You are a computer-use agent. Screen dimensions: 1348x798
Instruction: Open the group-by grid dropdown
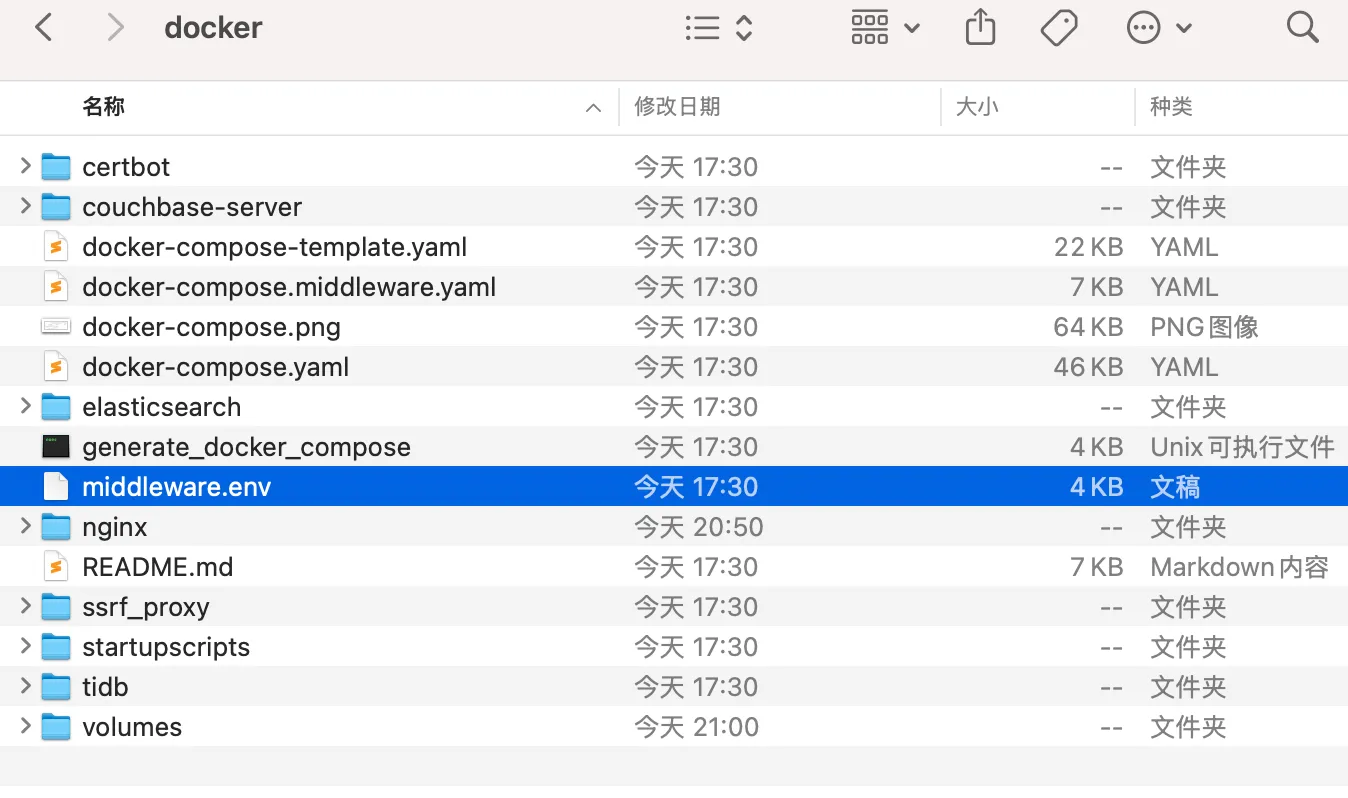885,27
